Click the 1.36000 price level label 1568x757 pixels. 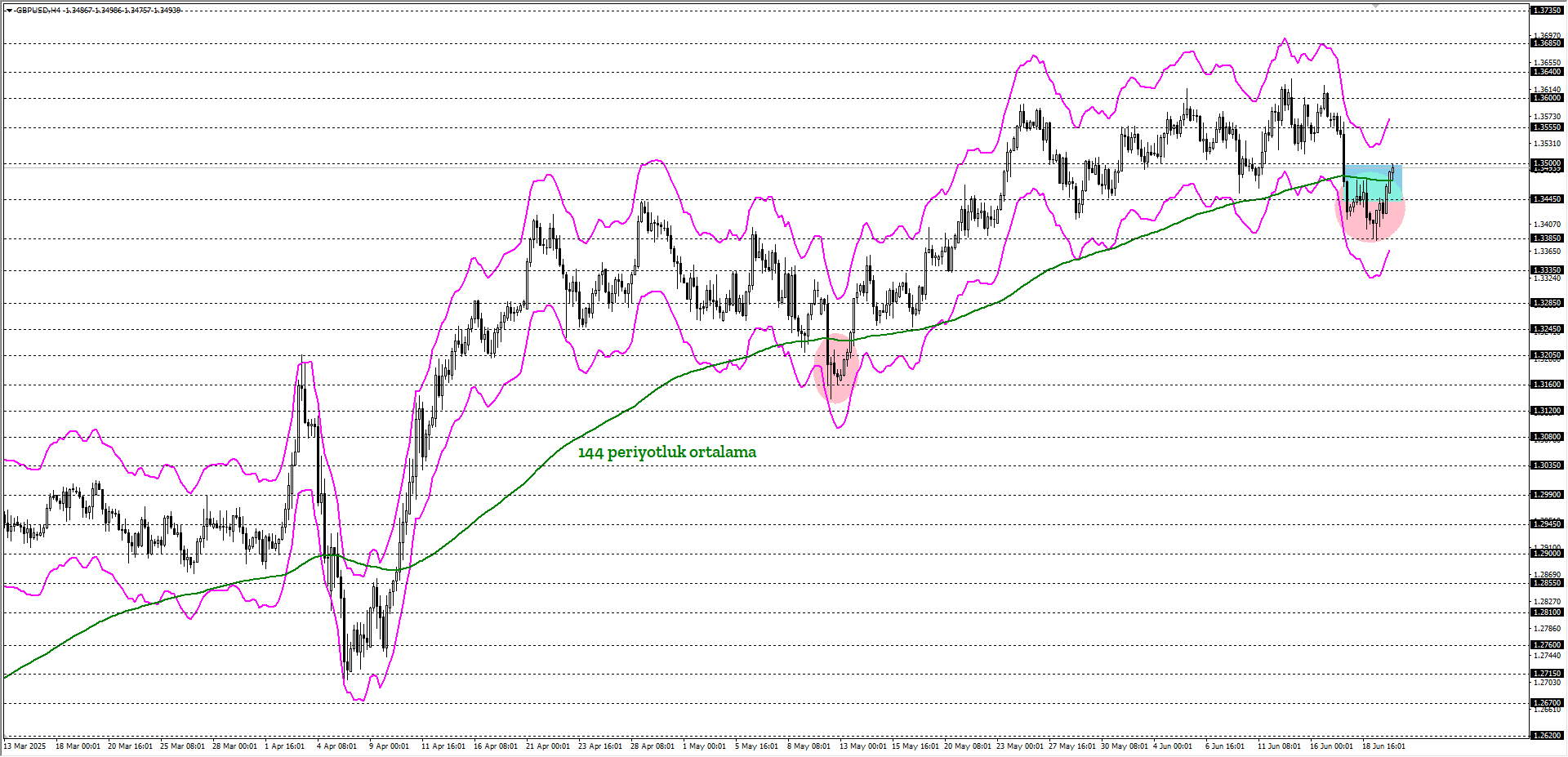1547,98
